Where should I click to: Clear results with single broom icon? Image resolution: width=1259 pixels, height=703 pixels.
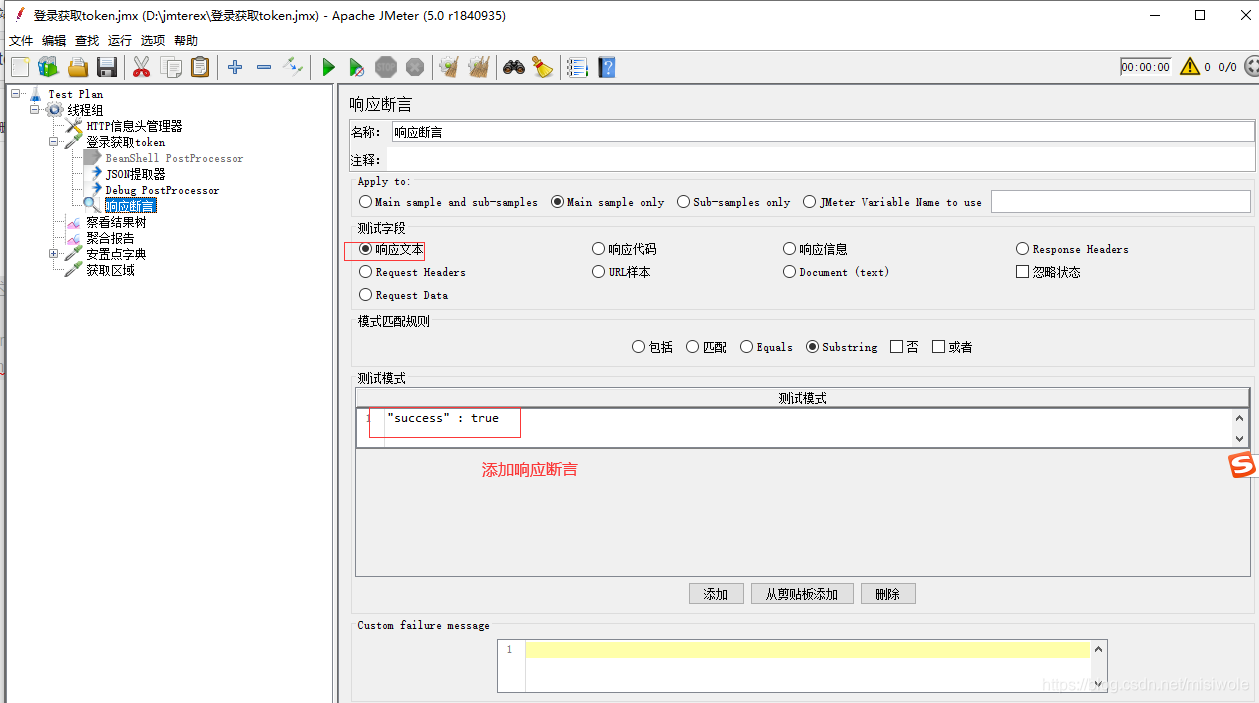coord(449,67)
